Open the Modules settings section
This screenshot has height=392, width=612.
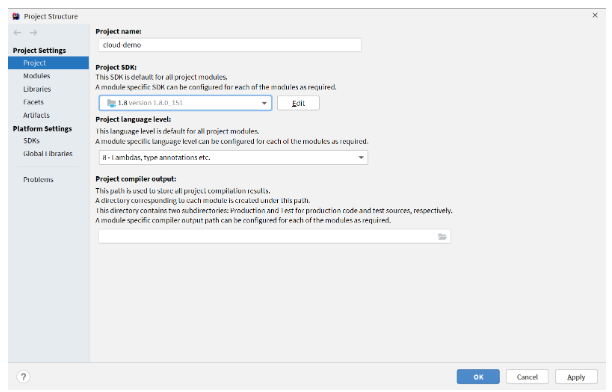tap(37, 76)
